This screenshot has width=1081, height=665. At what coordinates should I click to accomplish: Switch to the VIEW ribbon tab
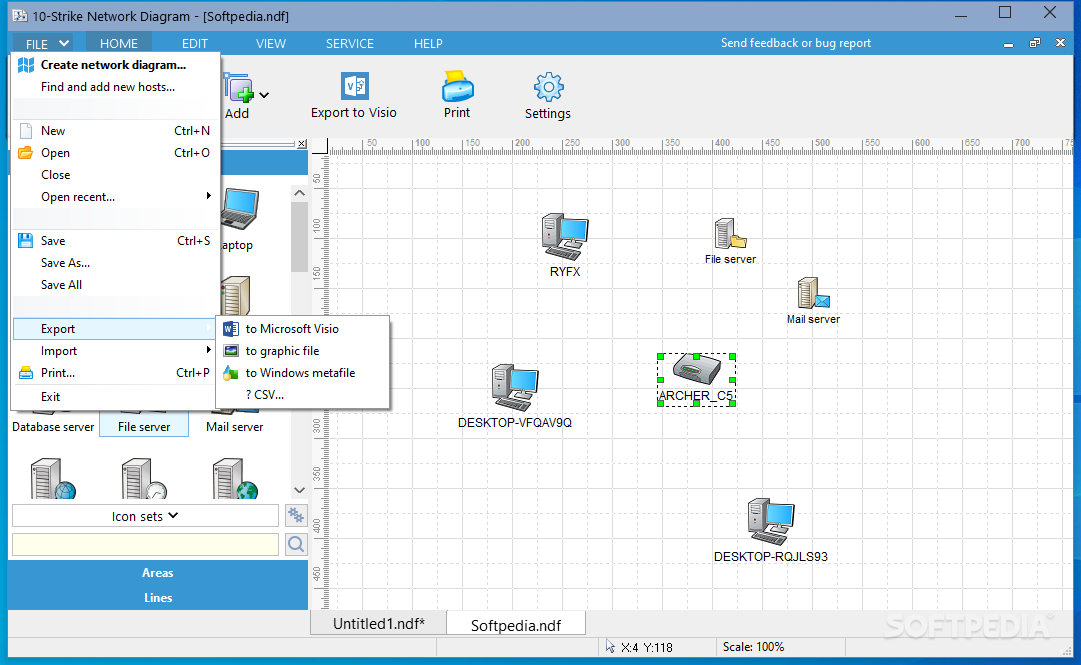coord(271,43)
